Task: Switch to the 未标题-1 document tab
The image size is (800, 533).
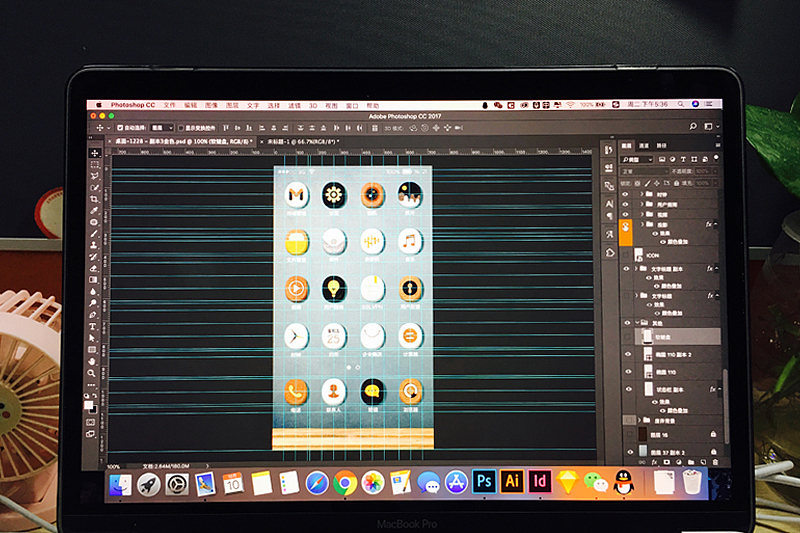Action: pos(303,141)
